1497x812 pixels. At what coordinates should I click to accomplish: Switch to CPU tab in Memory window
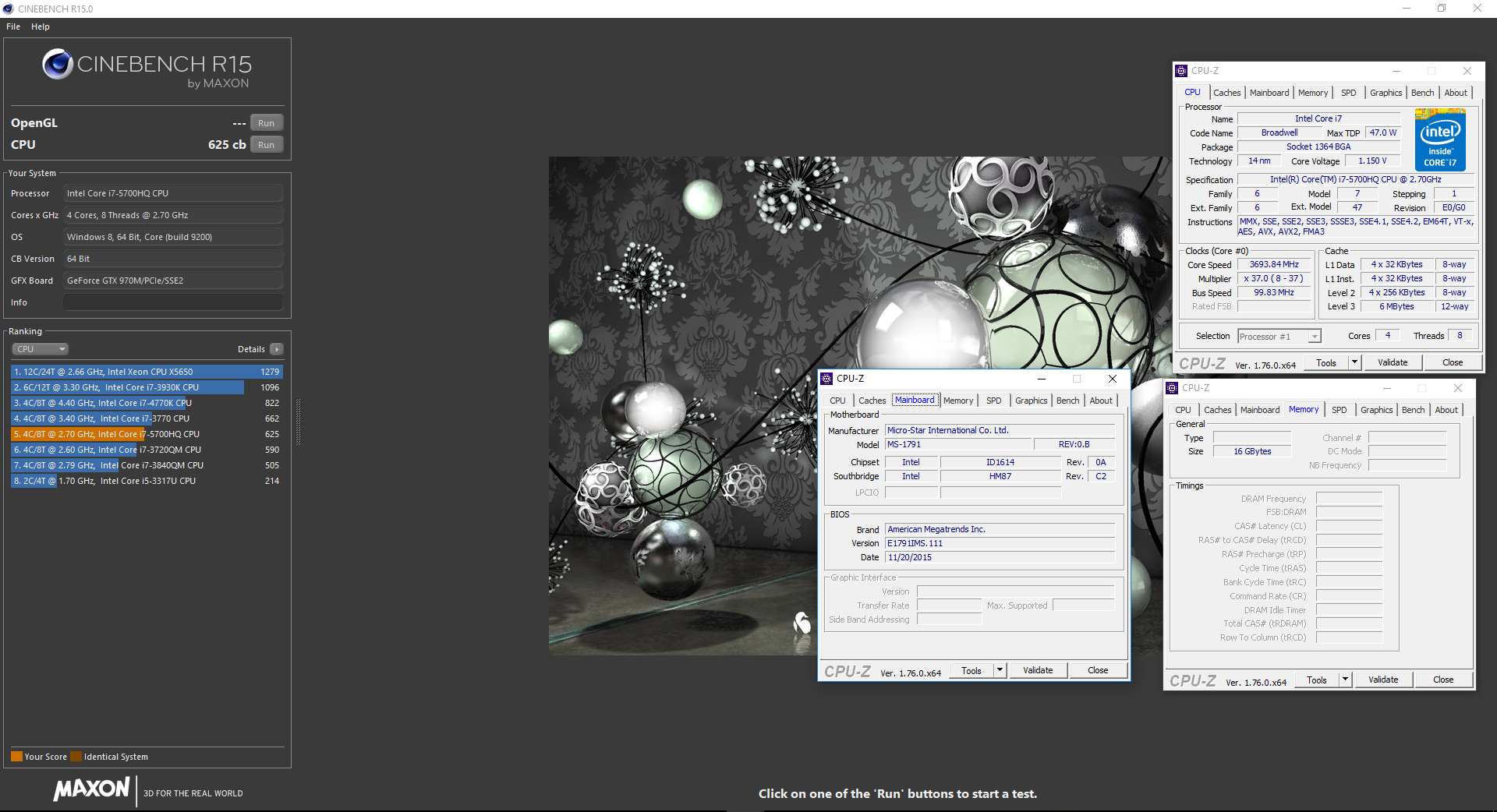click(1183, 410)
